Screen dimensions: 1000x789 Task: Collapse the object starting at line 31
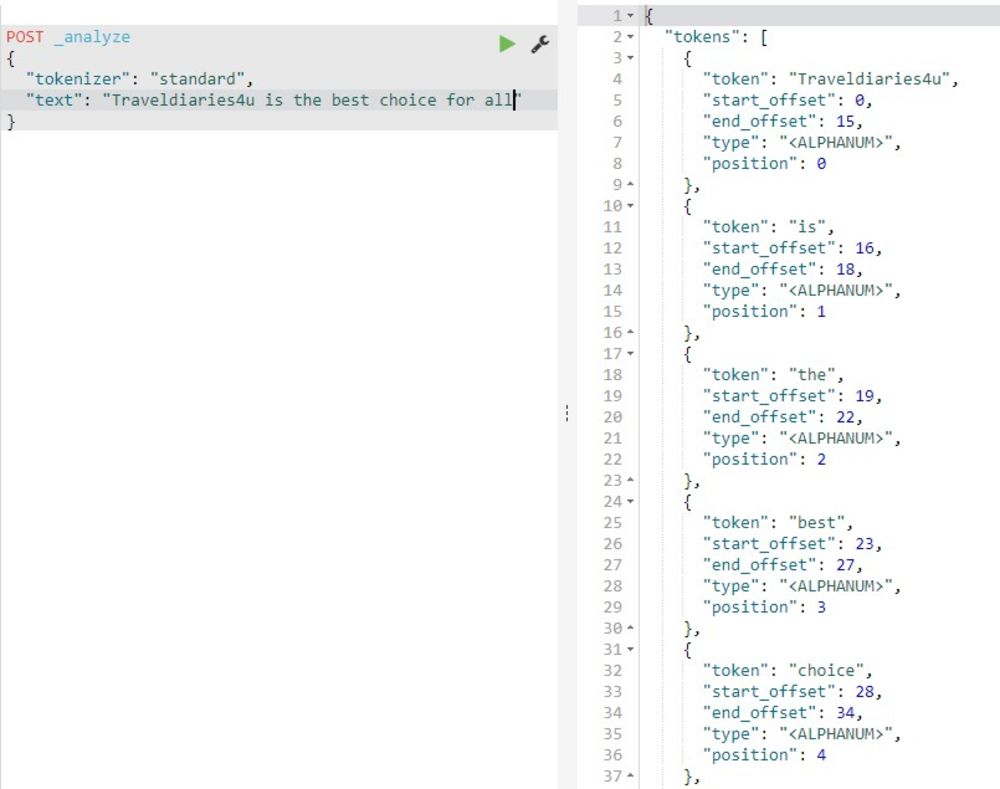[630, 649]
